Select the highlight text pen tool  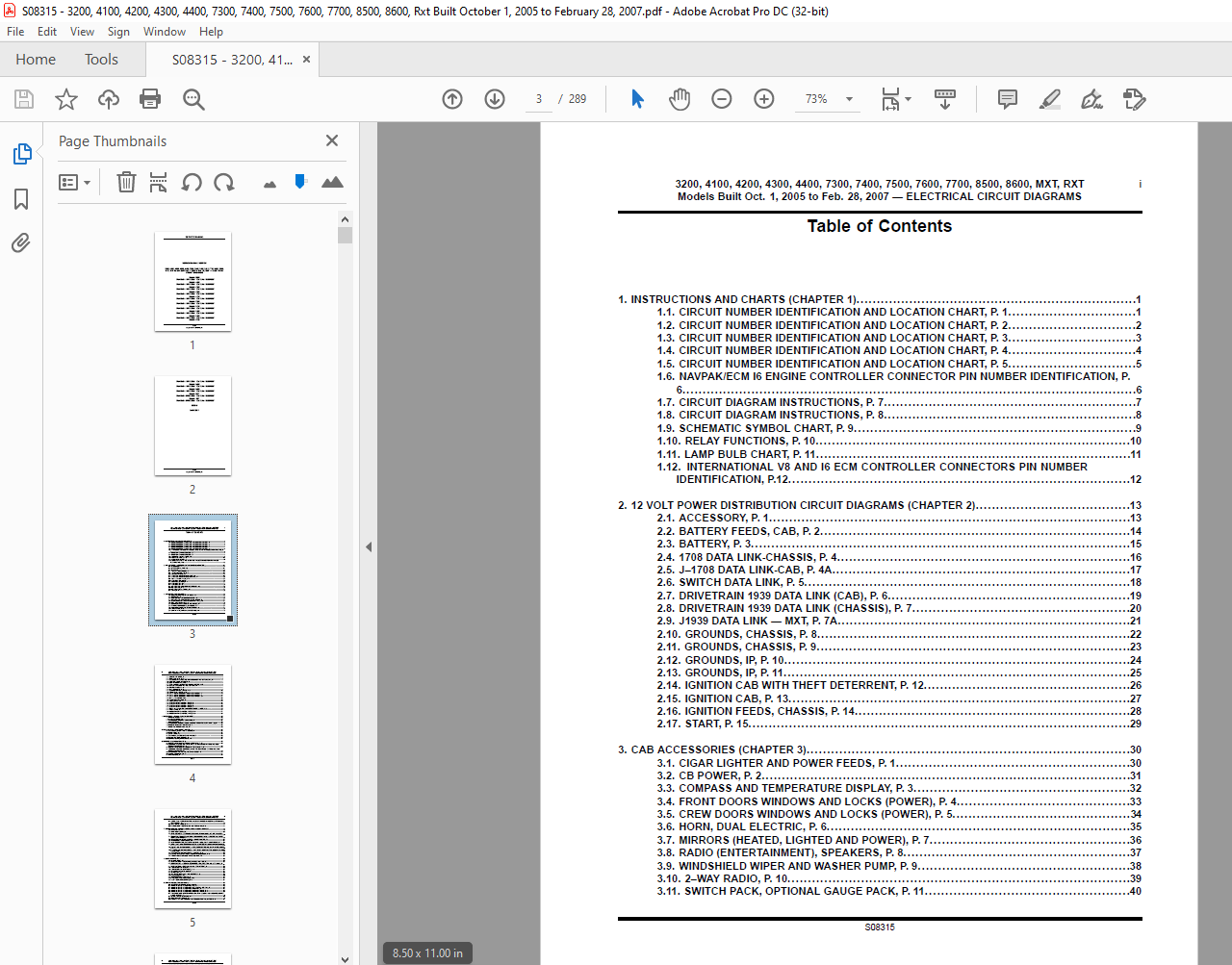click(x=1050, y=99)
